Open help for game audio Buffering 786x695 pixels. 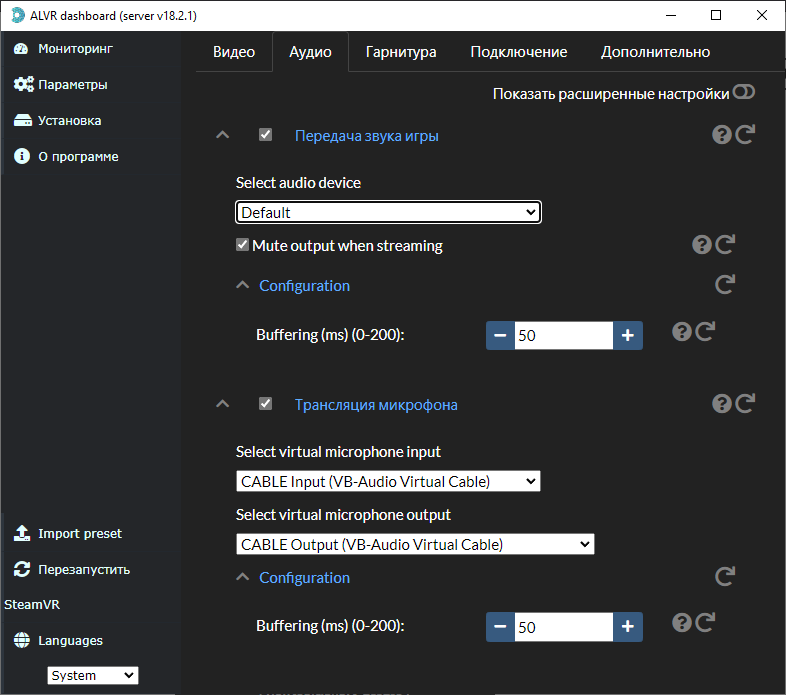point(681,332)
